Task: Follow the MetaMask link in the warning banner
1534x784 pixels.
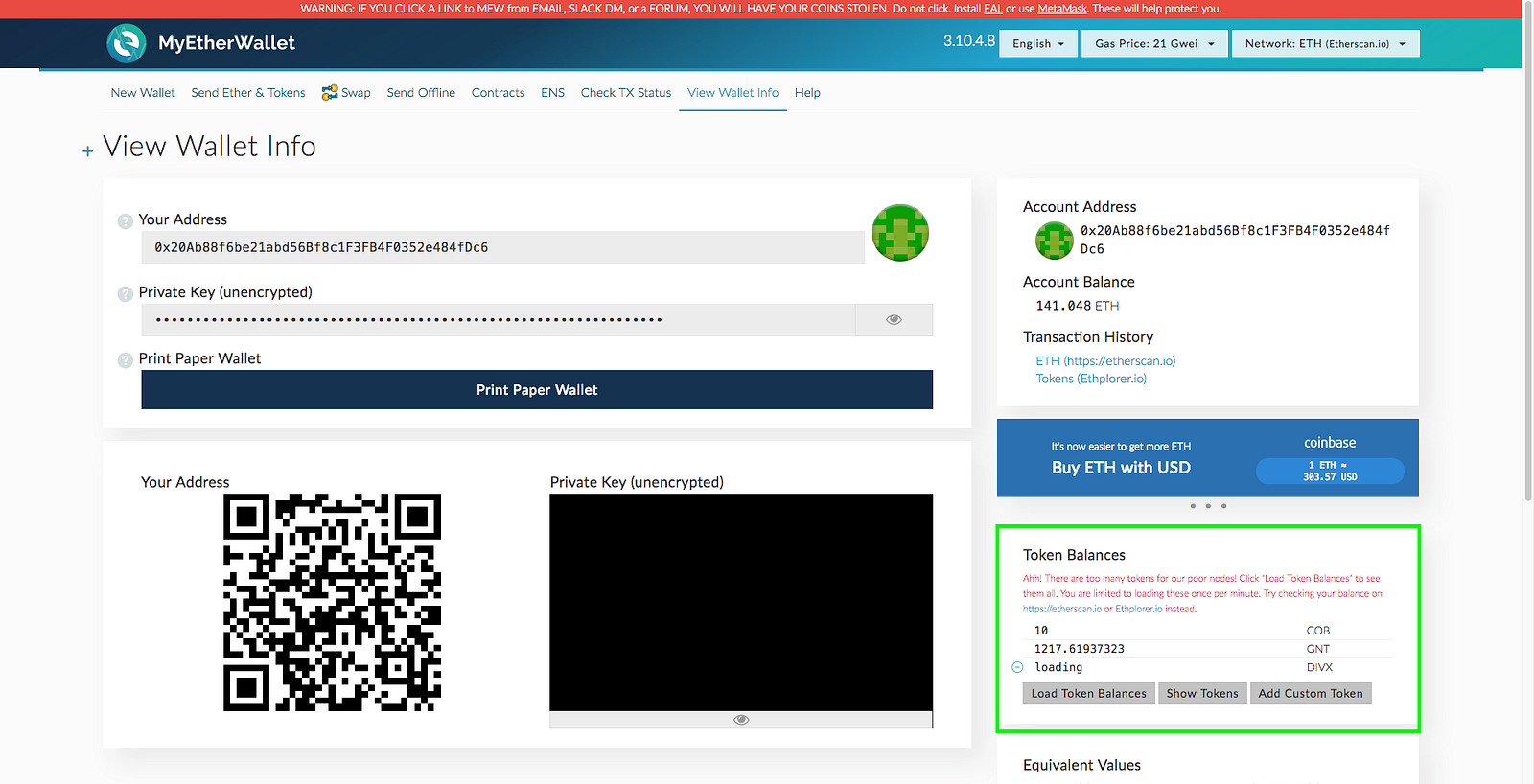Action: pos(1062,9)
